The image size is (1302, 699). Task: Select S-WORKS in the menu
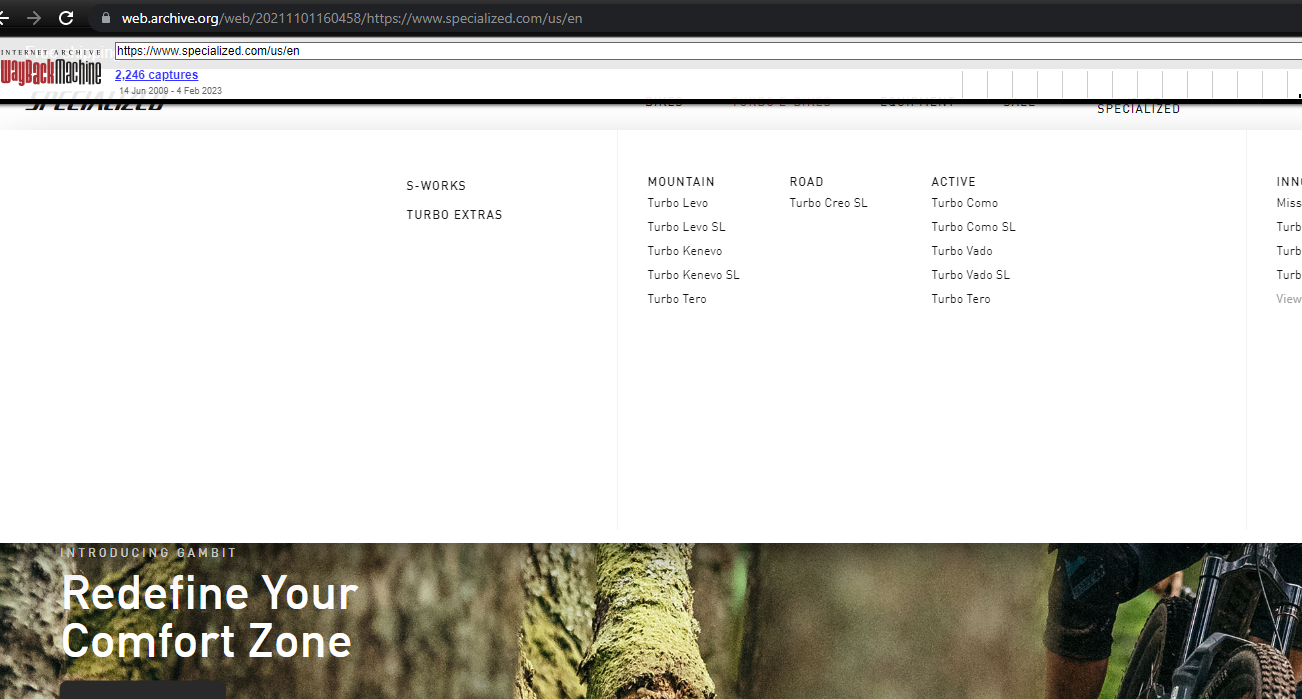tap(436, 186)
